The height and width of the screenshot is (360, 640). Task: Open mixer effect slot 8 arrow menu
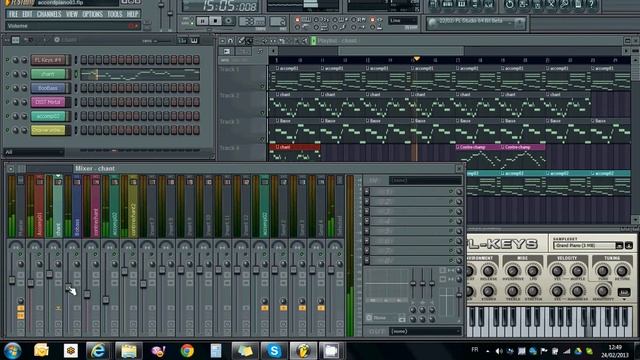click(367, 260)
